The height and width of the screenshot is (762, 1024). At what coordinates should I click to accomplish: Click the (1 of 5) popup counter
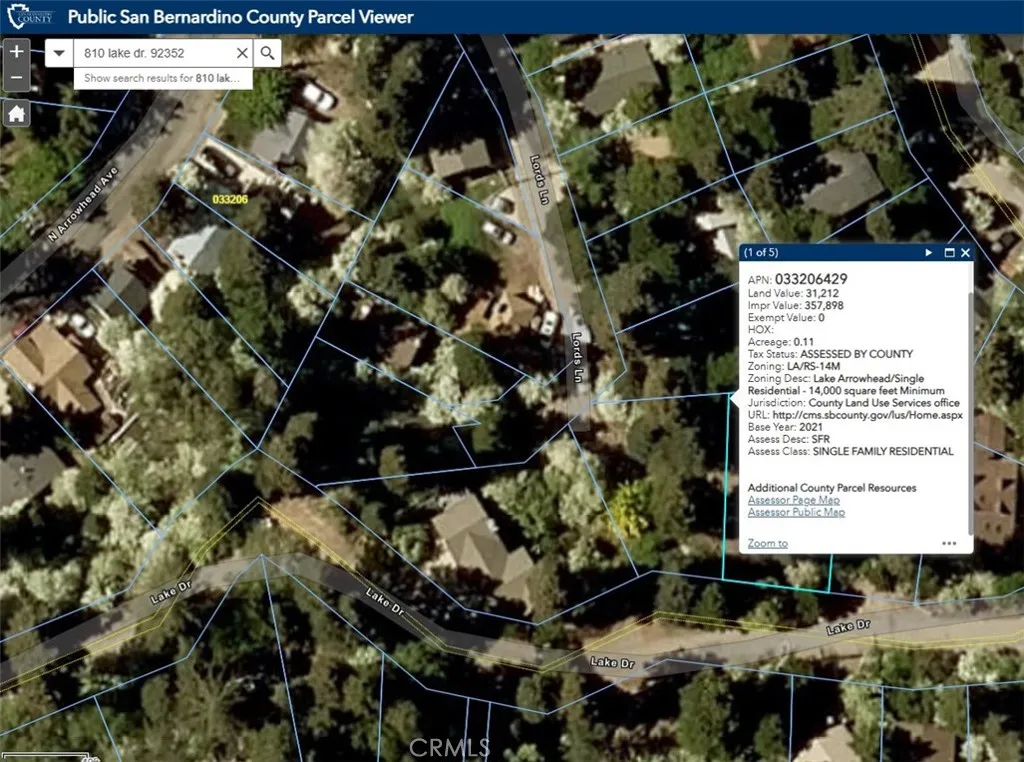pyautogui.click(x=761, y=253)
